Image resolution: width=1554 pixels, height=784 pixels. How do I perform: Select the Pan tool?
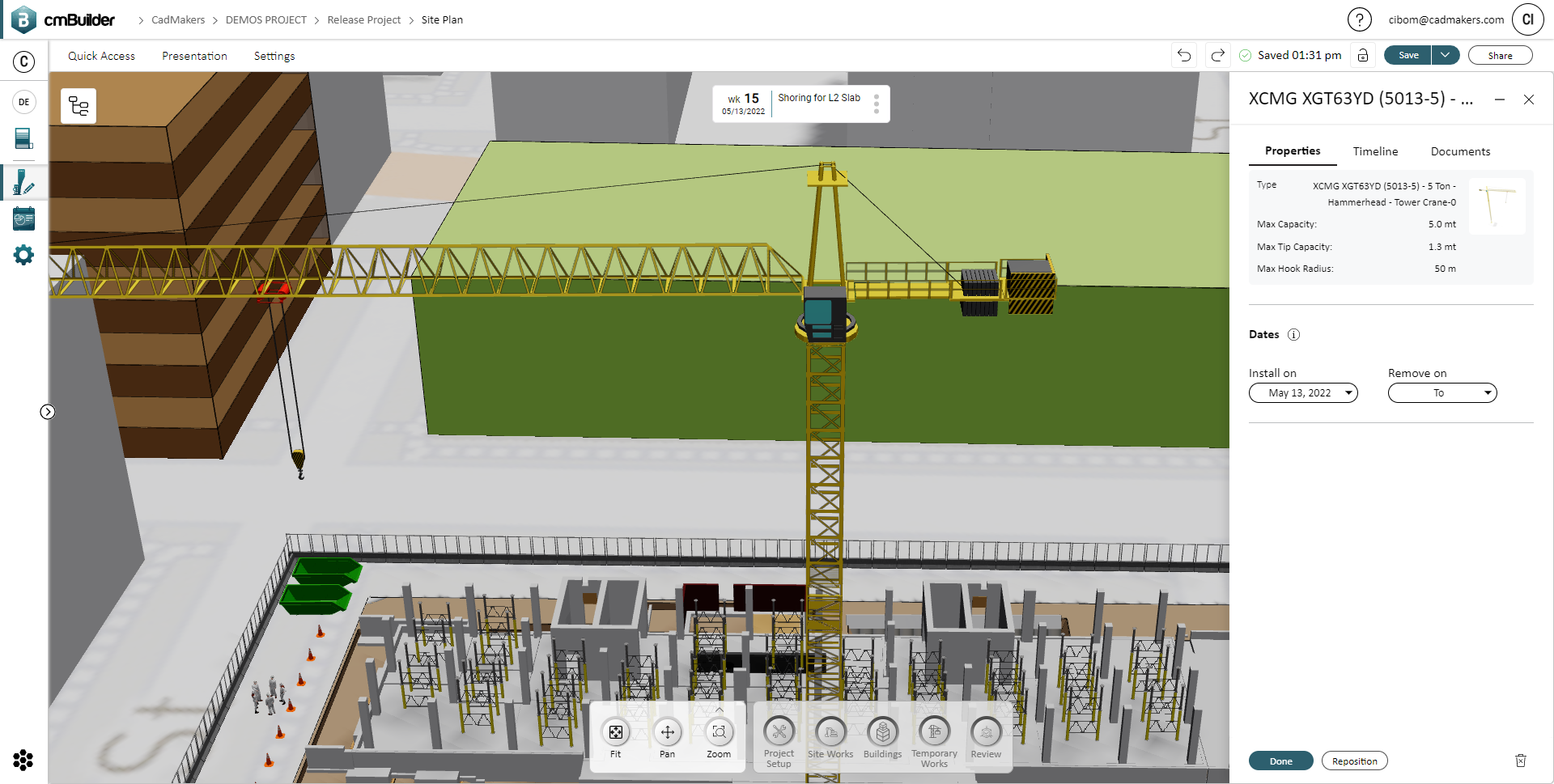point(667,738)
